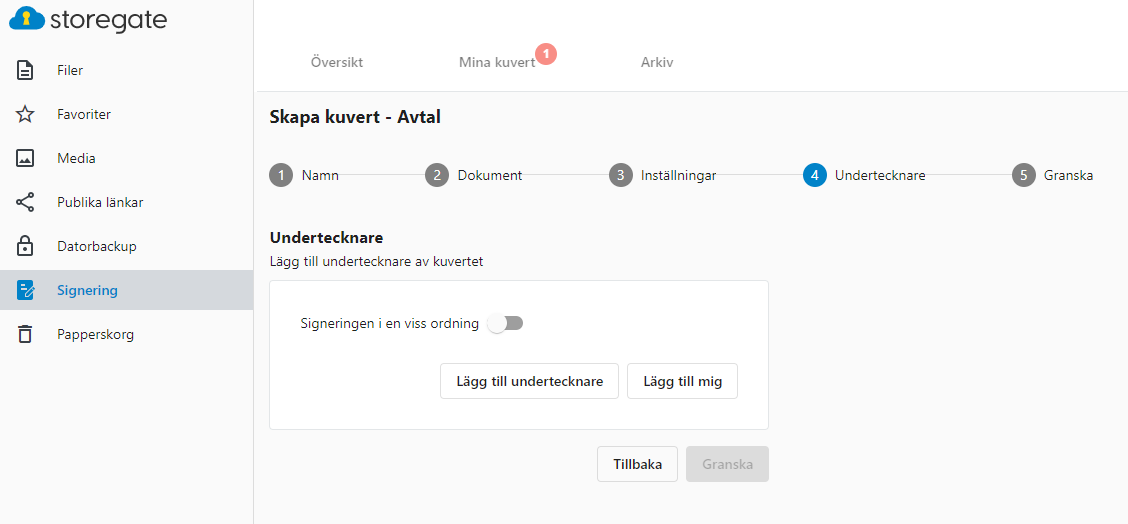Toggle Signeringen i en viss ordning switch

pyautogui.click(x=505, y=324)
